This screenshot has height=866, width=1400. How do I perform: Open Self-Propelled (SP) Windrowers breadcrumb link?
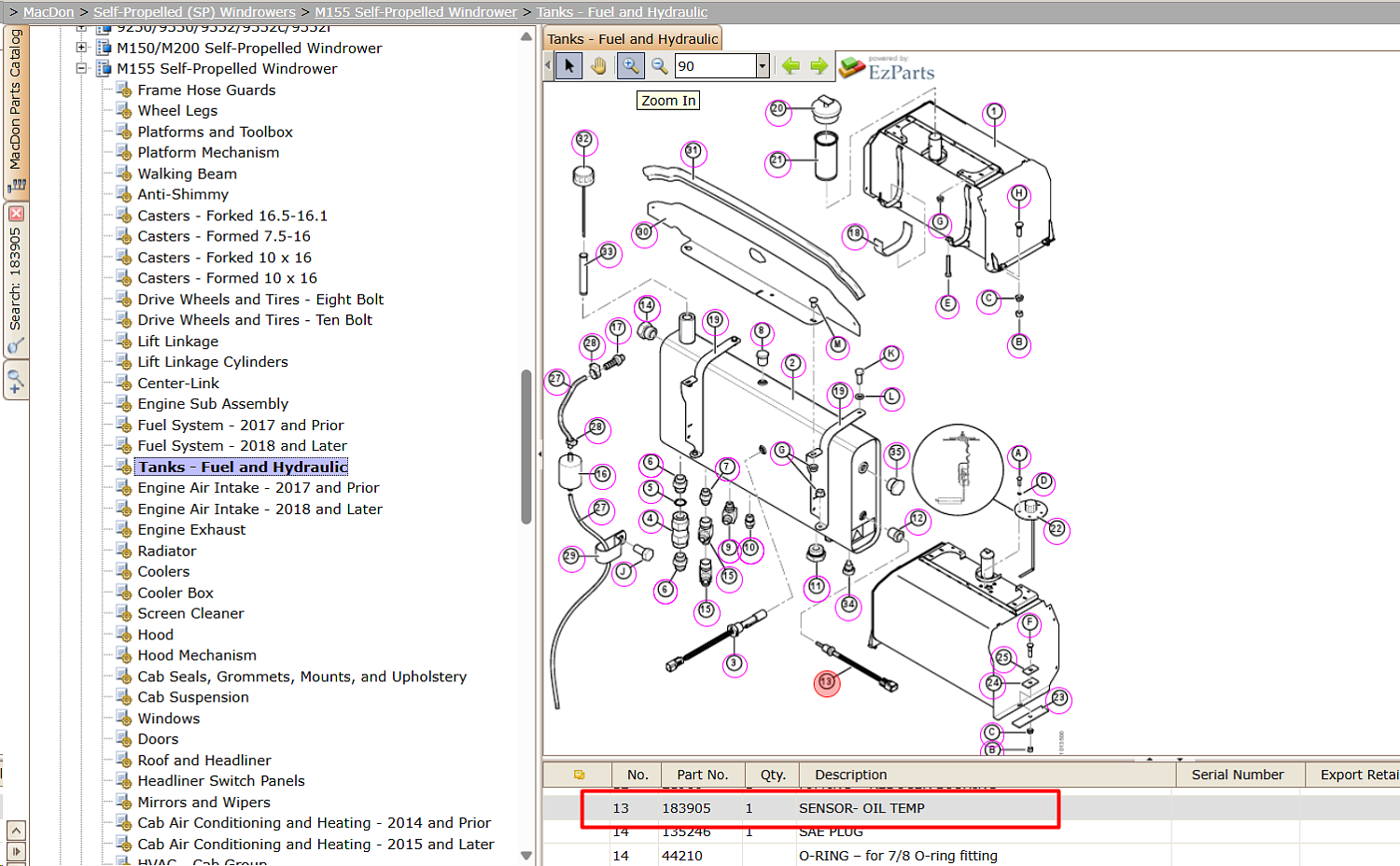pyautogui.click(x=194, y=12)
